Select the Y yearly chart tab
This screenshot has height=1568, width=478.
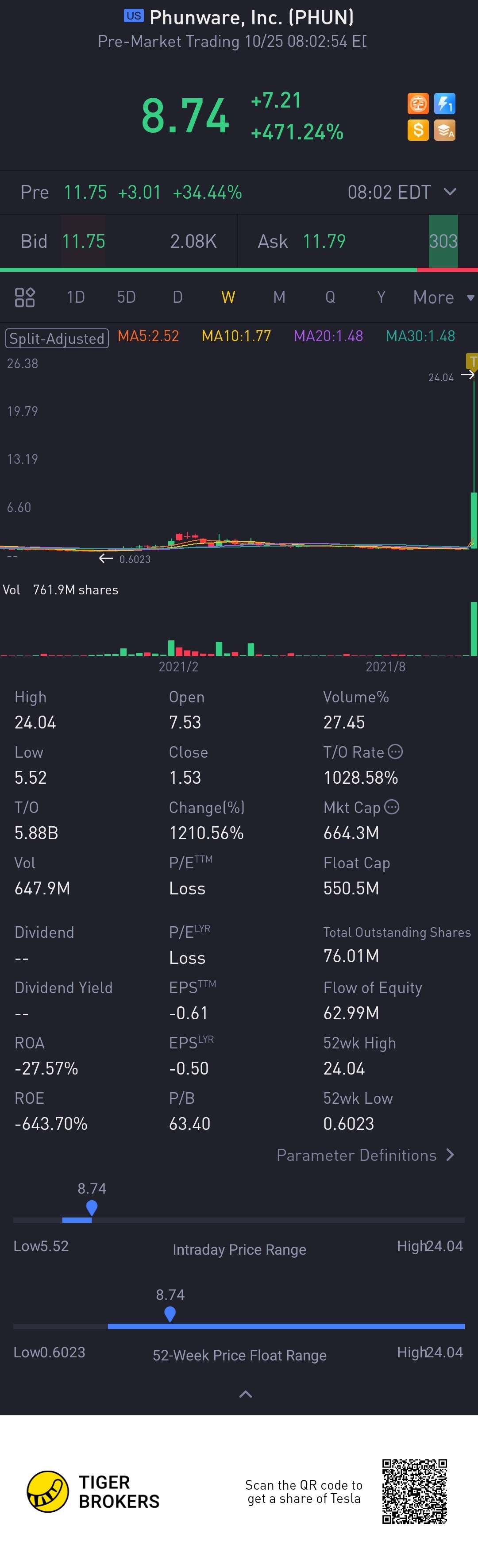click(x=381, y=297)
